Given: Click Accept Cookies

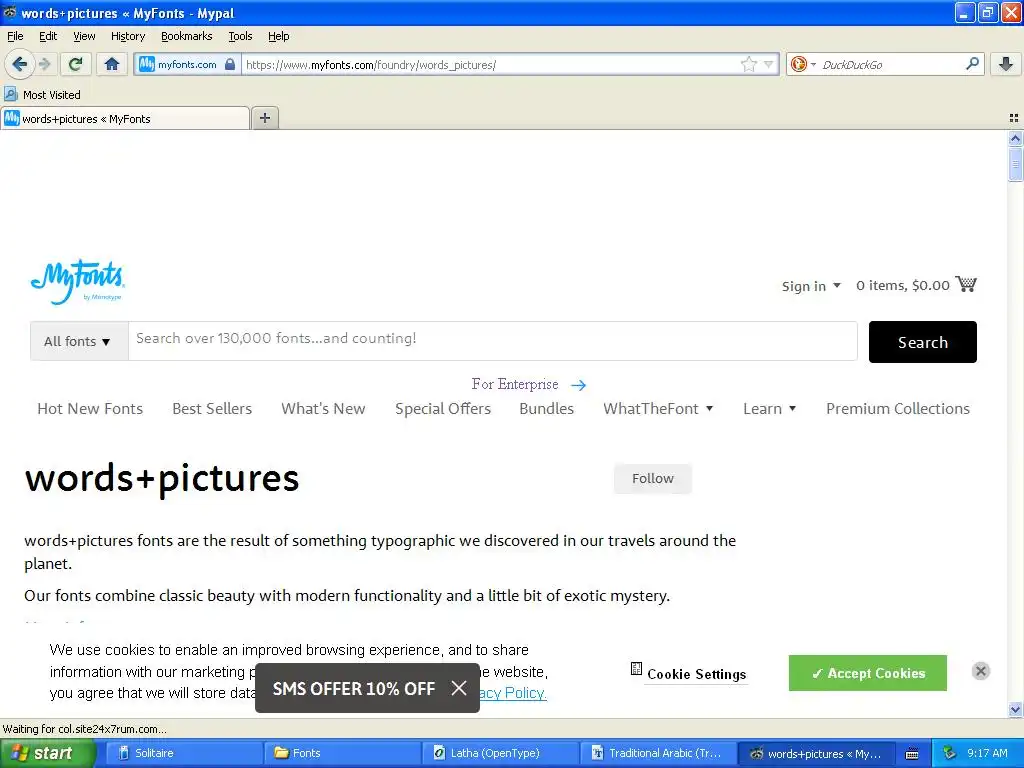Looking at the screenshot, I should (x=868, y=673).
